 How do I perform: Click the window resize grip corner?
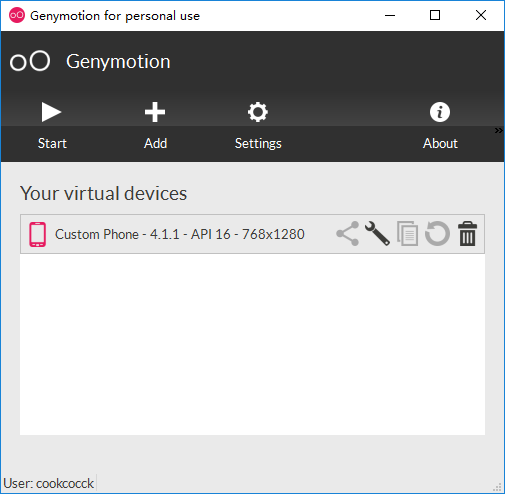click(498, 487)
